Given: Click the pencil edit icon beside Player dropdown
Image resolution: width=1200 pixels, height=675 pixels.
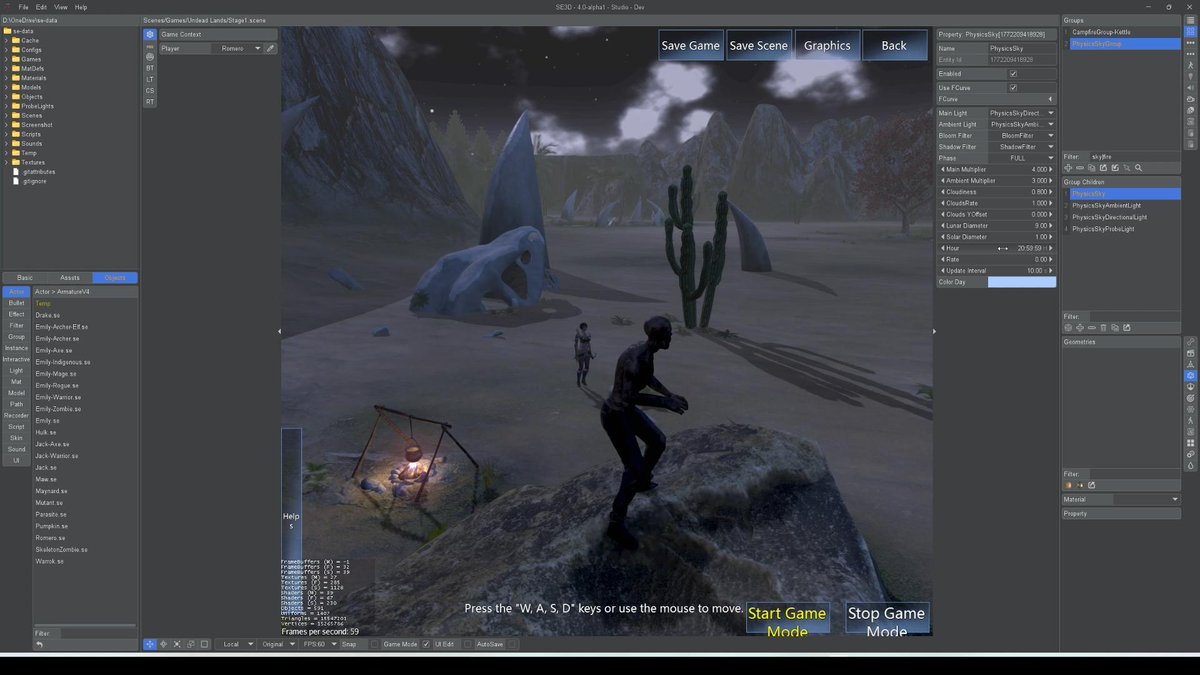Looking at the screenshot, I should point(271,48).
